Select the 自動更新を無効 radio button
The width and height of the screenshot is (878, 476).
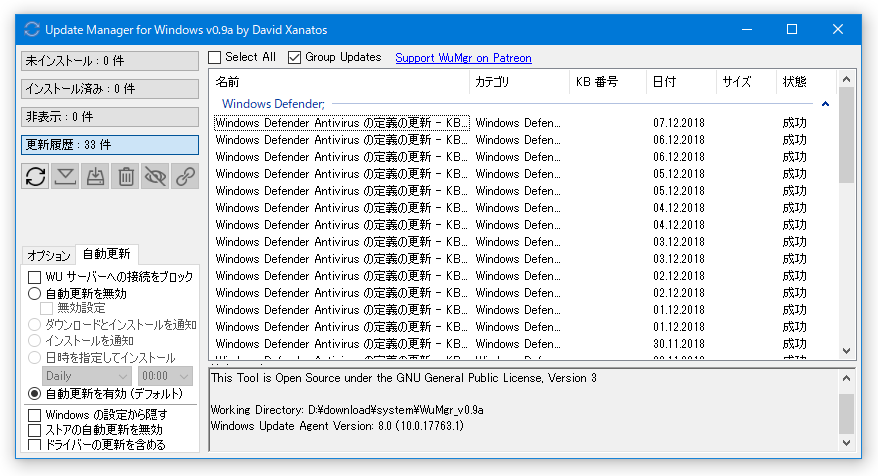click(35, 293)
